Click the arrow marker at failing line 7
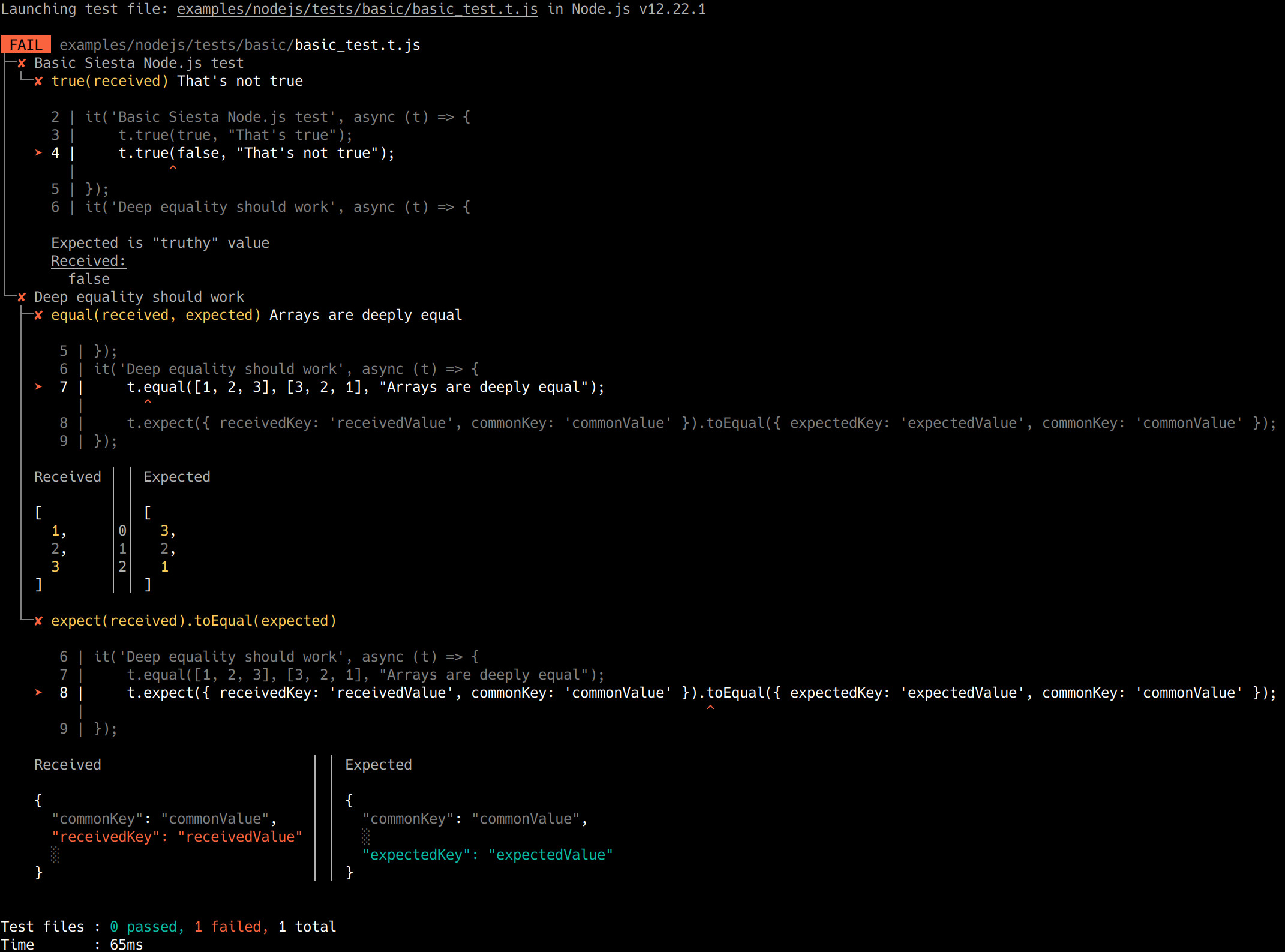The image size is (1285, 952). (x=38, y=387)
